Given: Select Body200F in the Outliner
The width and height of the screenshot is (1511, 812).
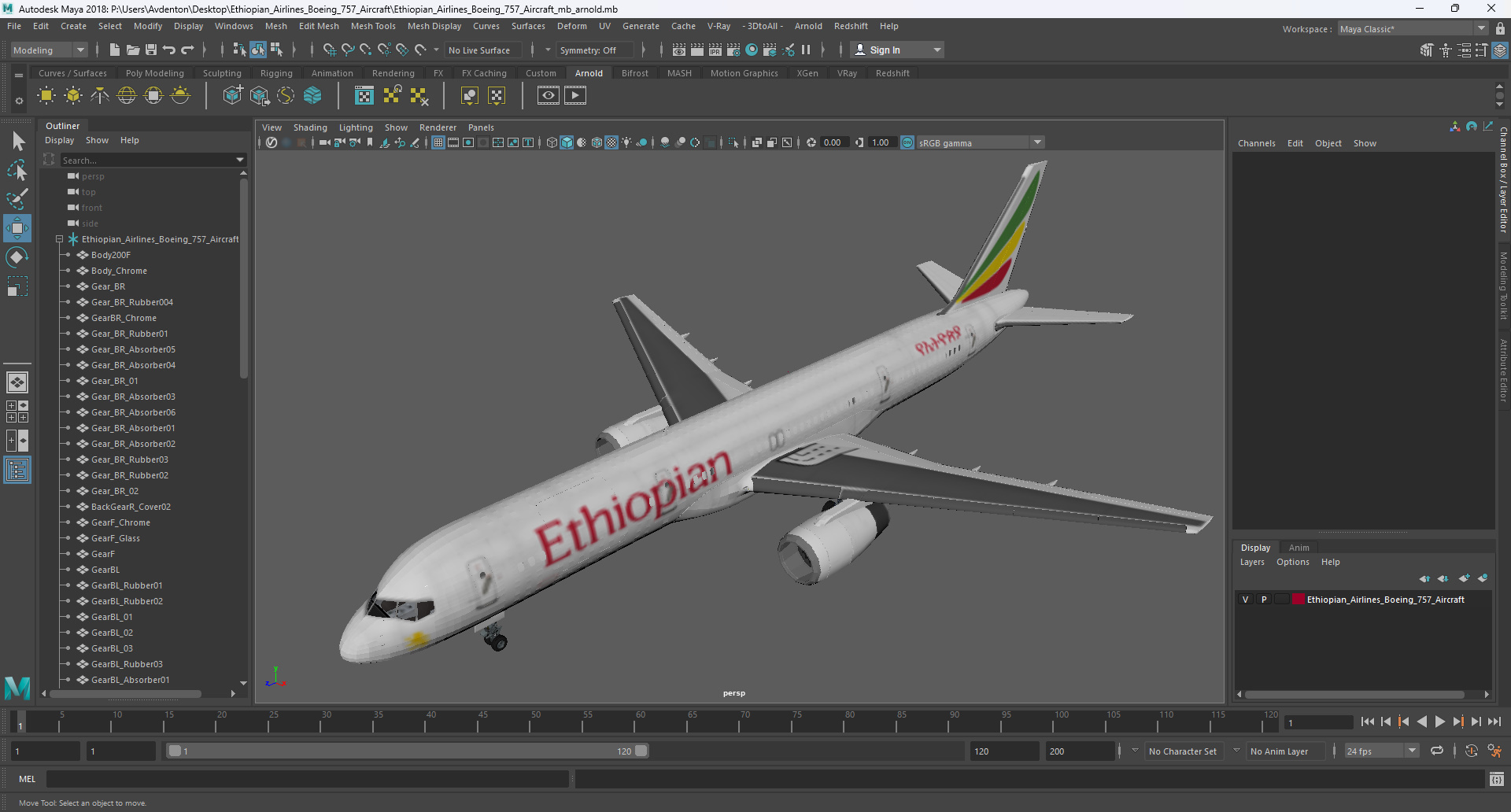Looking at the screenshot, I should pos(110,255).
